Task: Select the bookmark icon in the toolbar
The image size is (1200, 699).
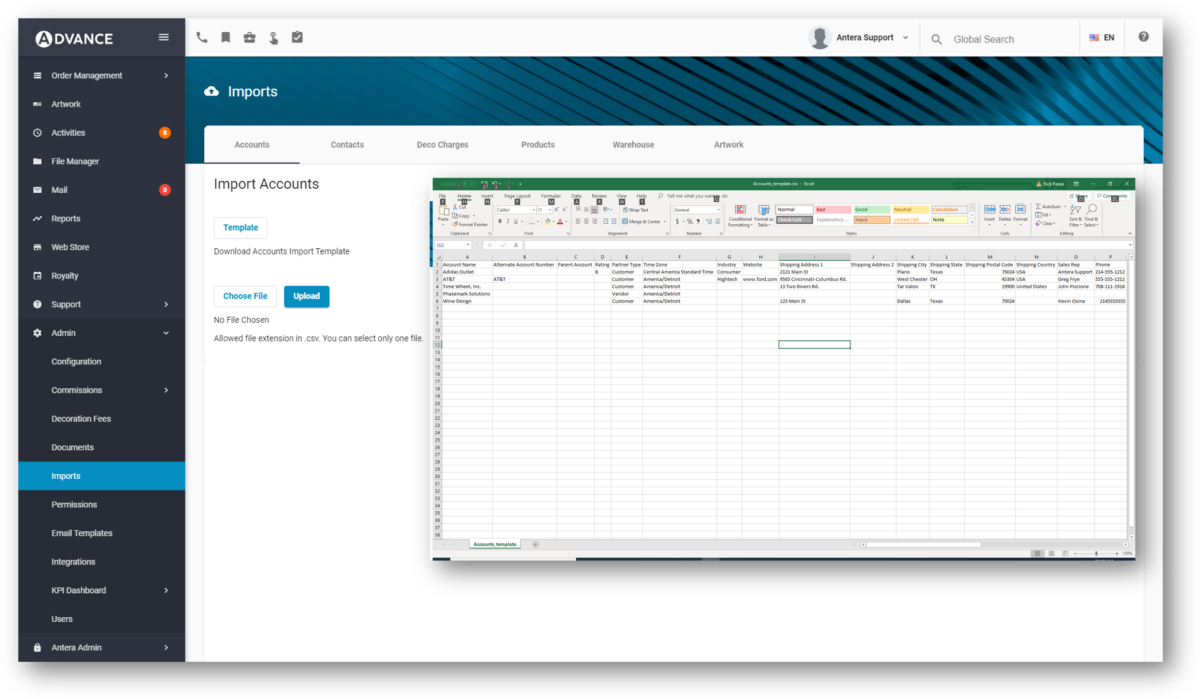Action: pos(226,37)
